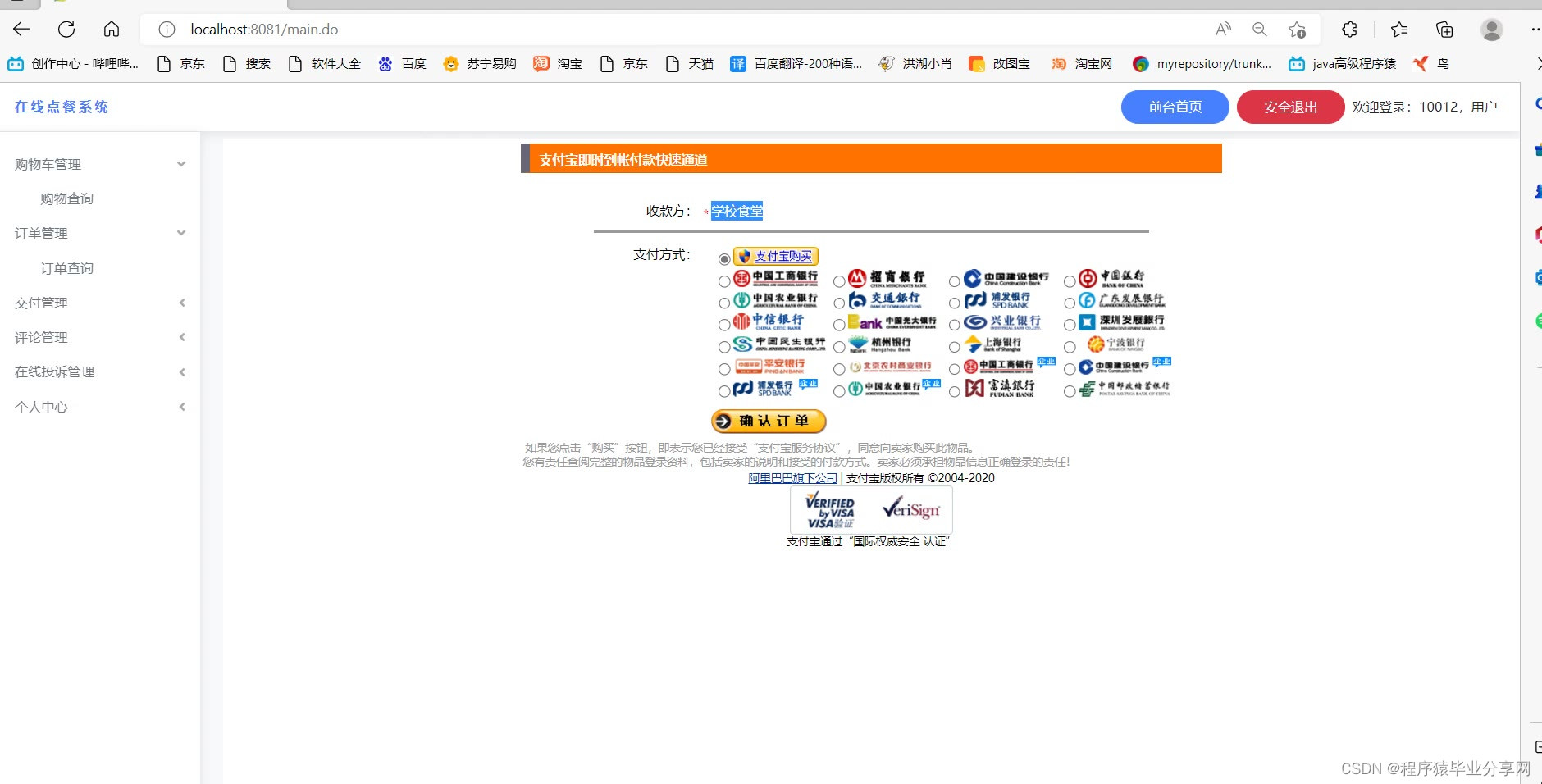
Task: Click the 在线点餐系统 site title
Action: pyautogui.click(x=62, y=107)
